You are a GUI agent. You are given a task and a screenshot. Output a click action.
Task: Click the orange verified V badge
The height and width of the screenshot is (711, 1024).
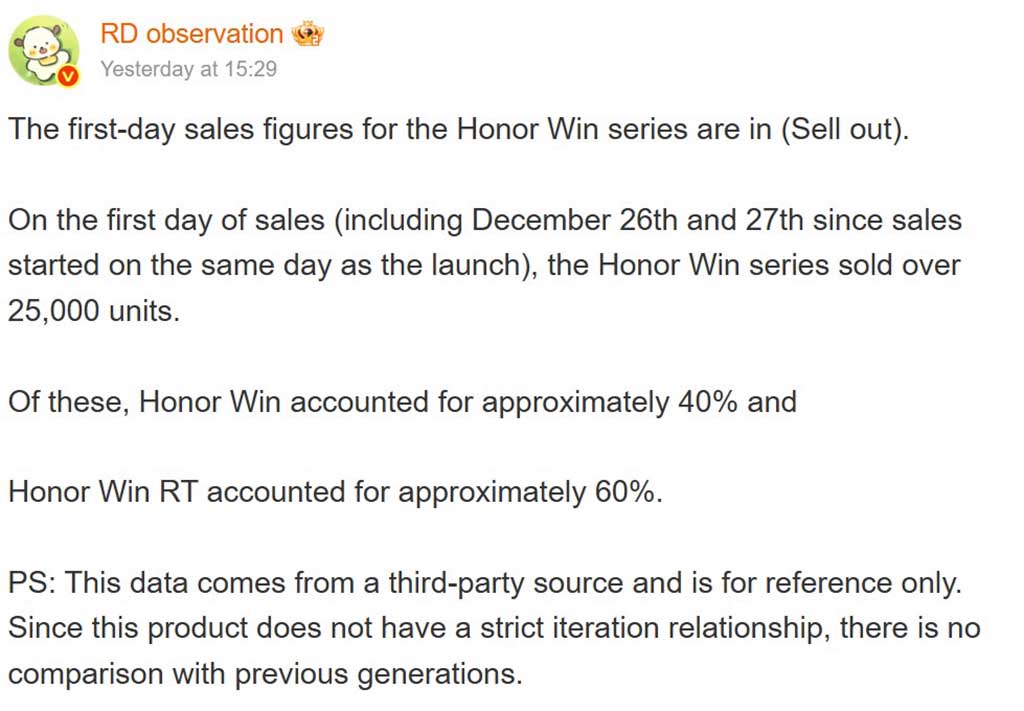click(68, 75)
